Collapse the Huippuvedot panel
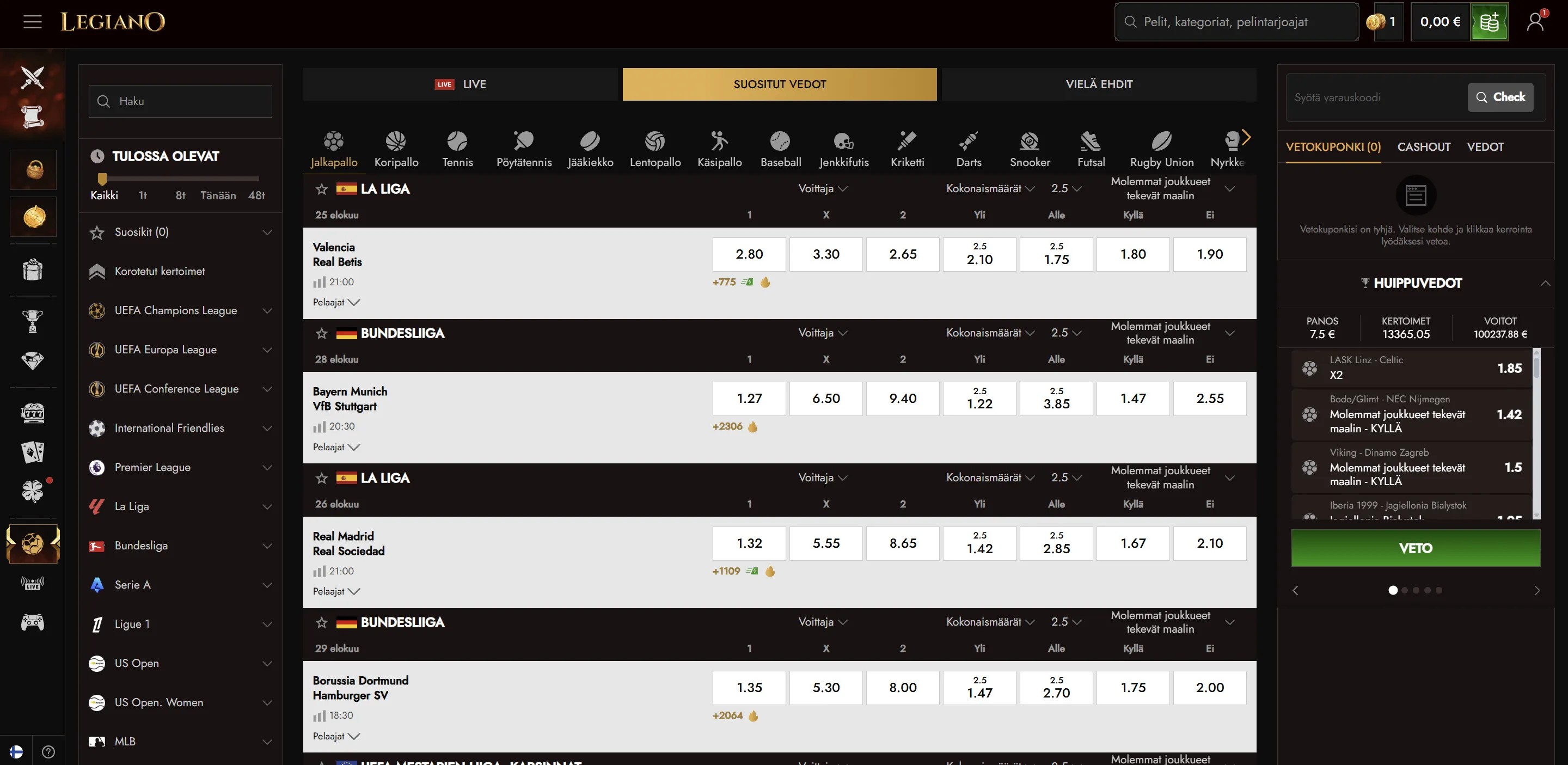The image size is (1568, 765). point(1545,283)
